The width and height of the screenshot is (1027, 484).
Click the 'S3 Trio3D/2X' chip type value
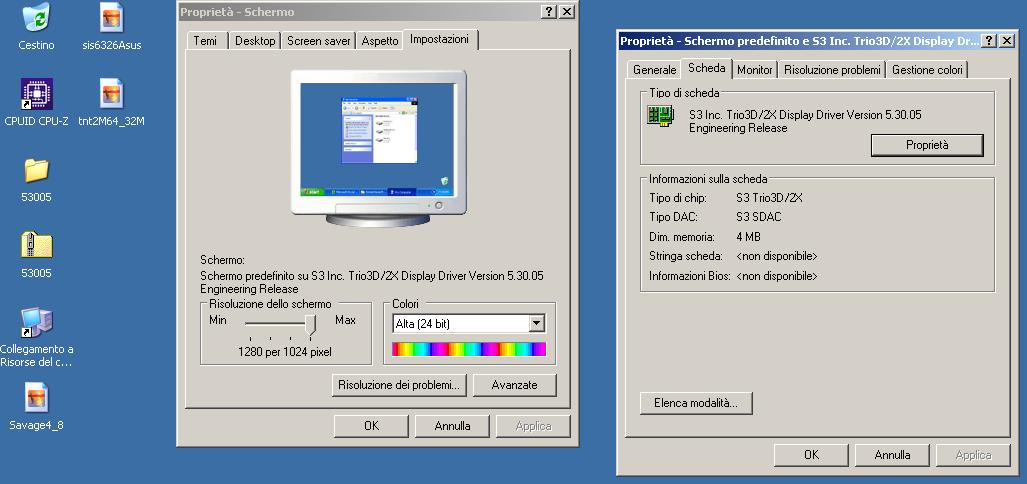769,198
